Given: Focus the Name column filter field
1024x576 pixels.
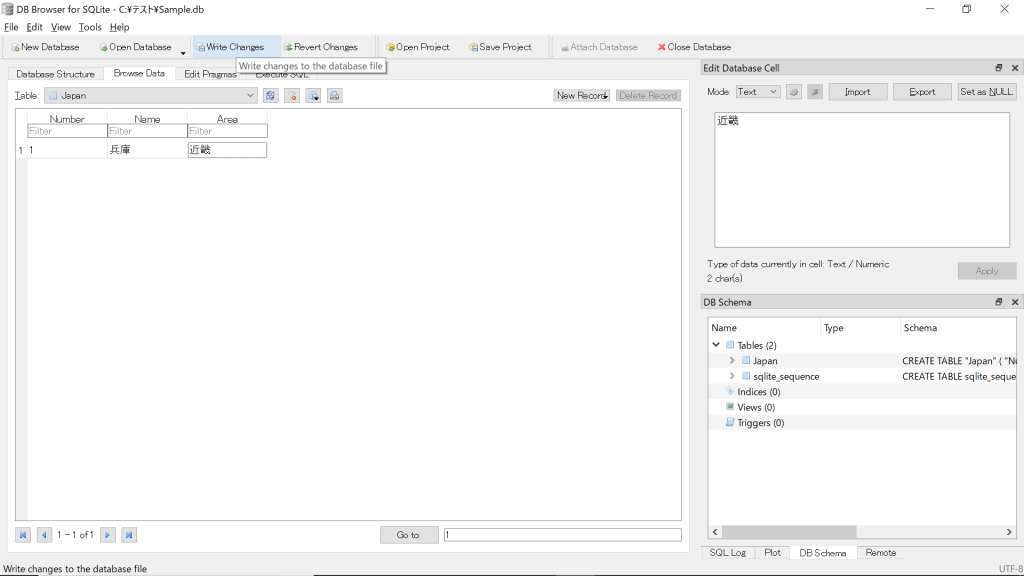Looking at the screenshot, I should [x=148, y=131].
